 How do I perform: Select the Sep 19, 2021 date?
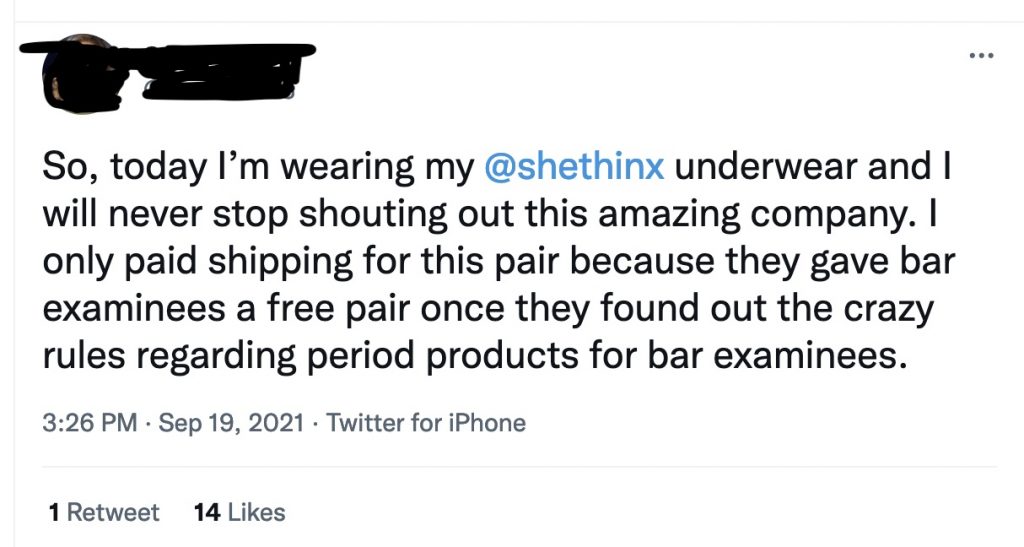(231, 423)
